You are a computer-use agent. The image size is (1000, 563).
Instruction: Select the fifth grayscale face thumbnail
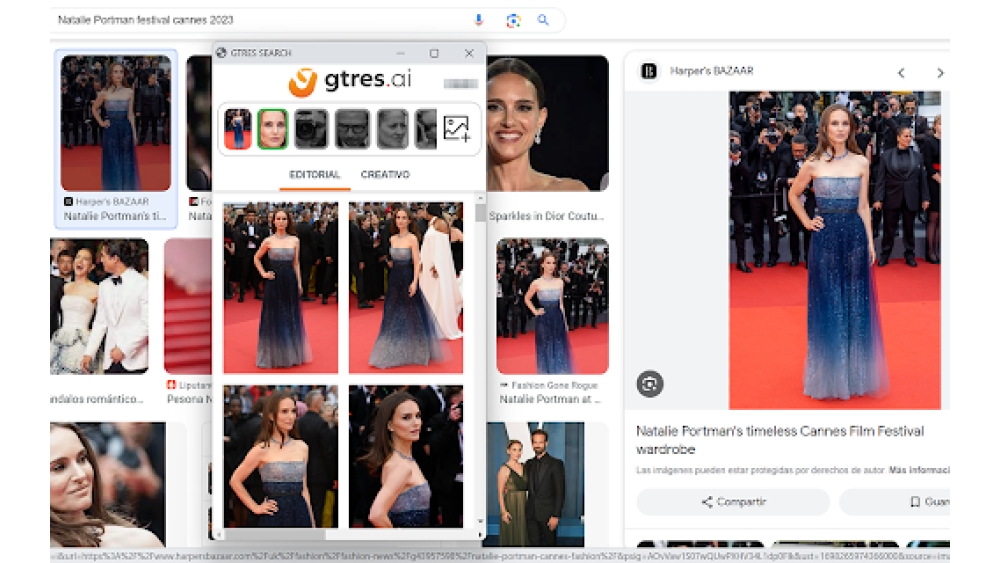point(393,129)
